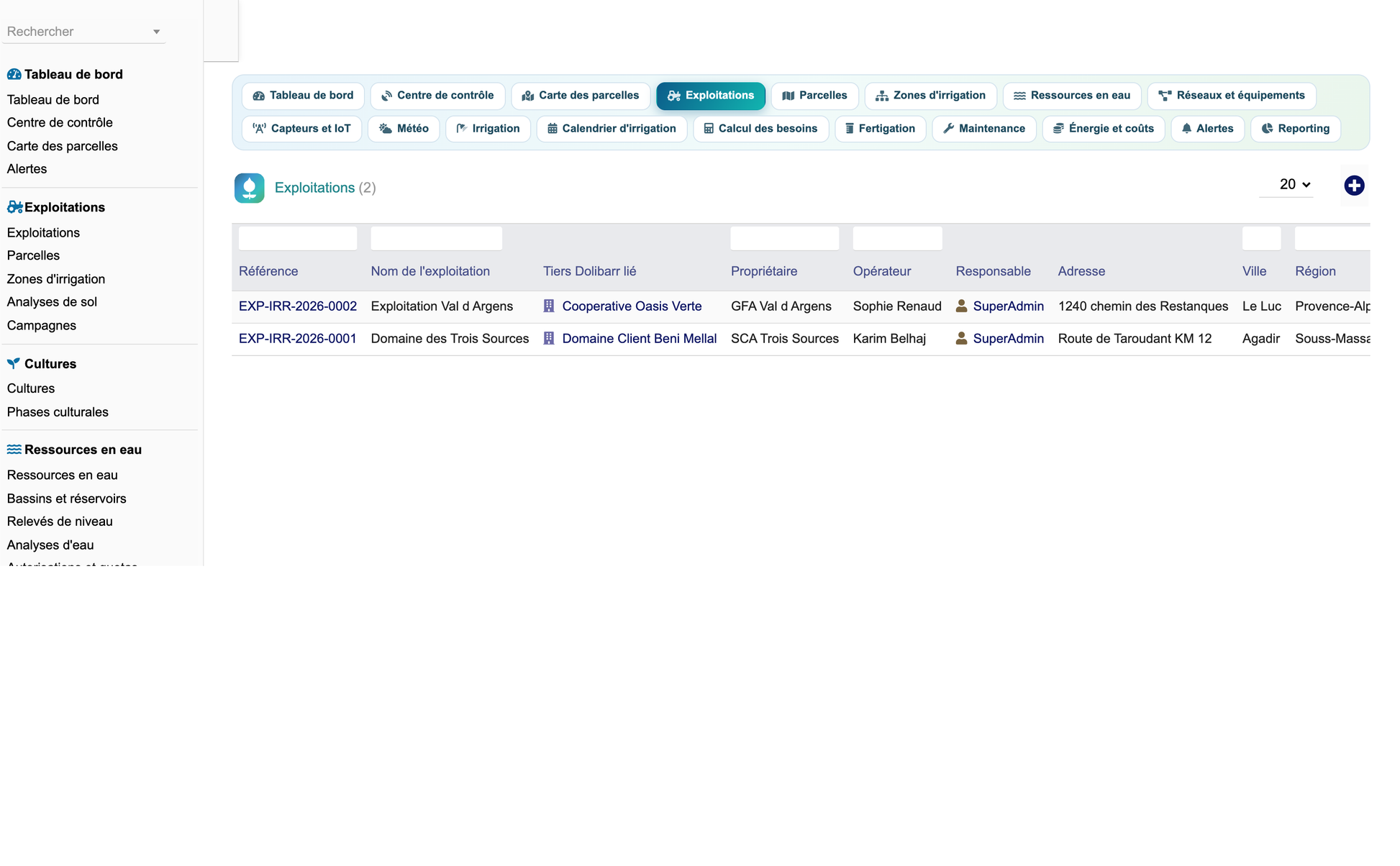This screenshot has height=866, width=1400.
Task: Switch to the Parcelles tab
Action: (x=814, y=96)
